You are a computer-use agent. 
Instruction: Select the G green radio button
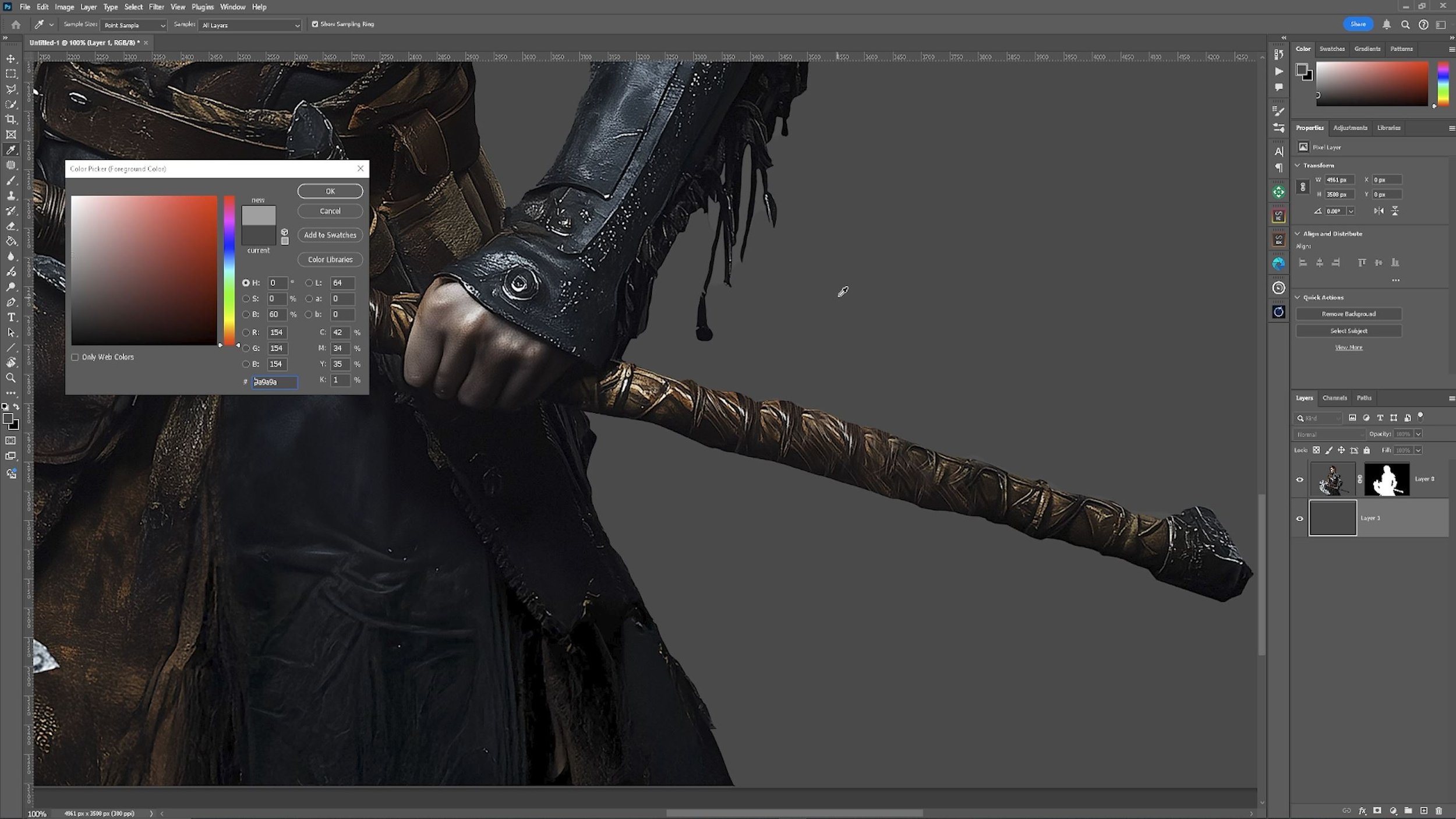tap(246, 348)
